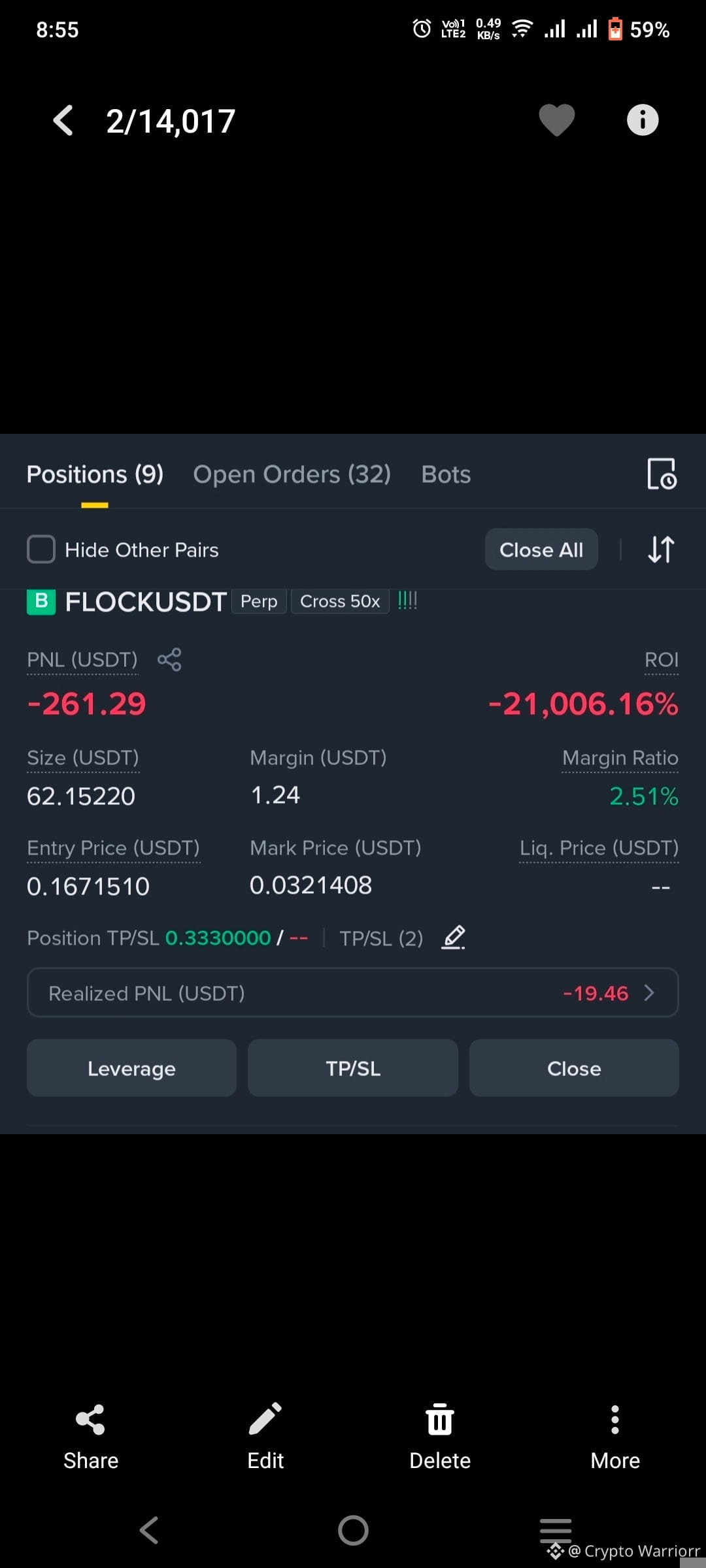Open the Leverage button

pos(131,1068)
